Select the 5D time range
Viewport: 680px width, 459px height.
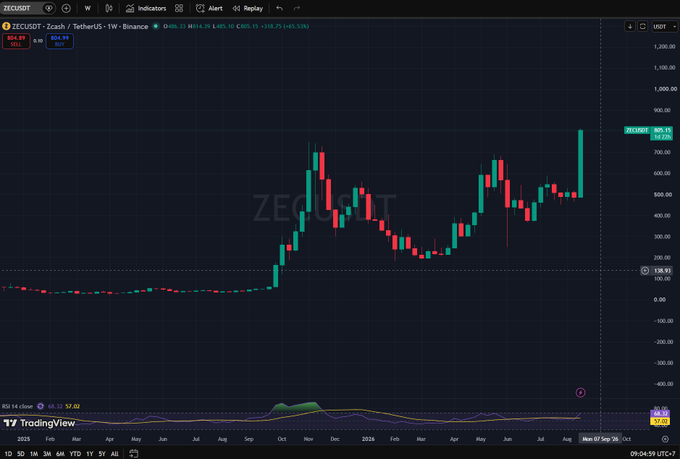[20, 454]
